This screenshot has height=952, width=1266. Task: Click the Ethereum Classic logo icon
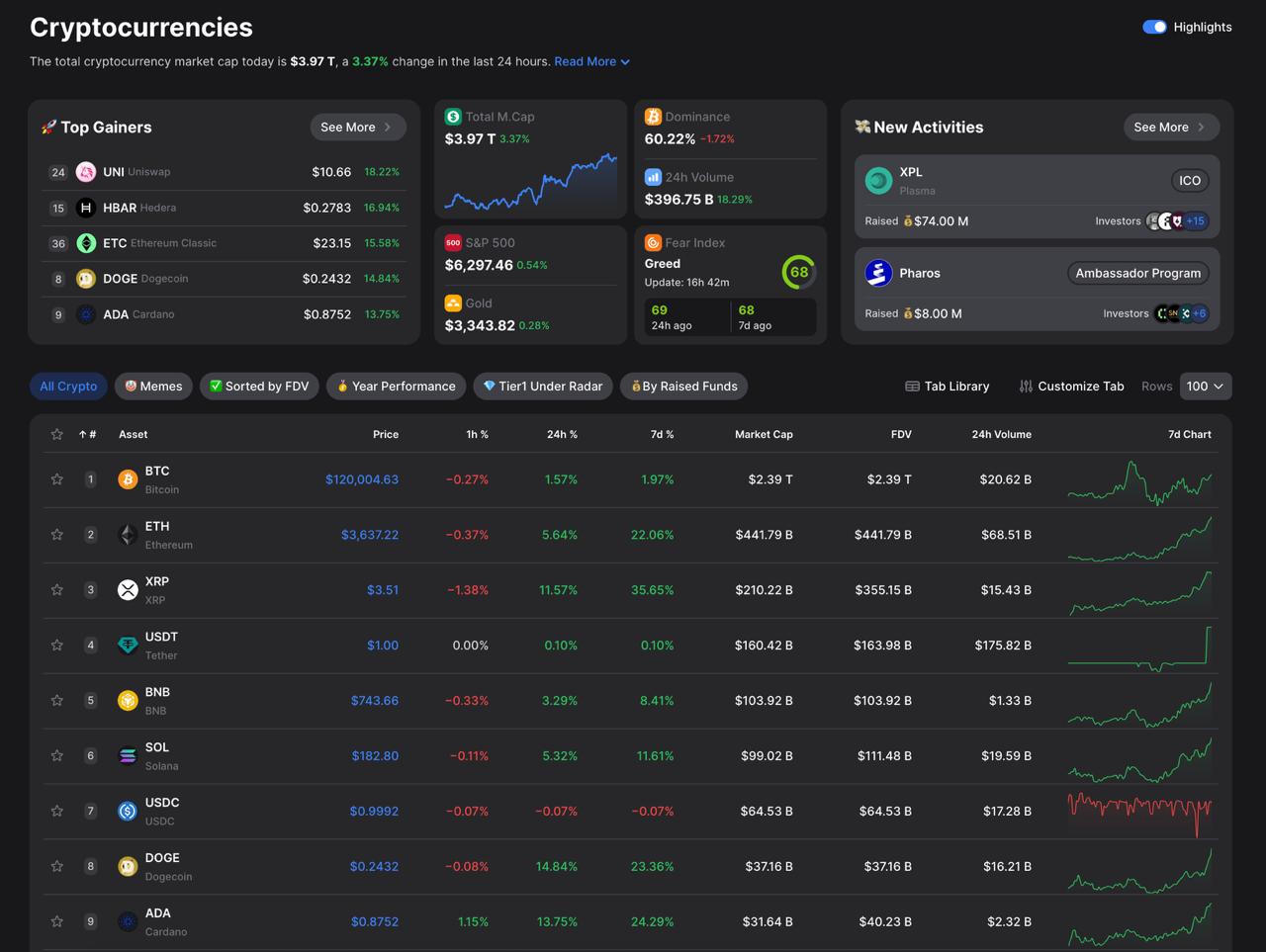(86, 243)
